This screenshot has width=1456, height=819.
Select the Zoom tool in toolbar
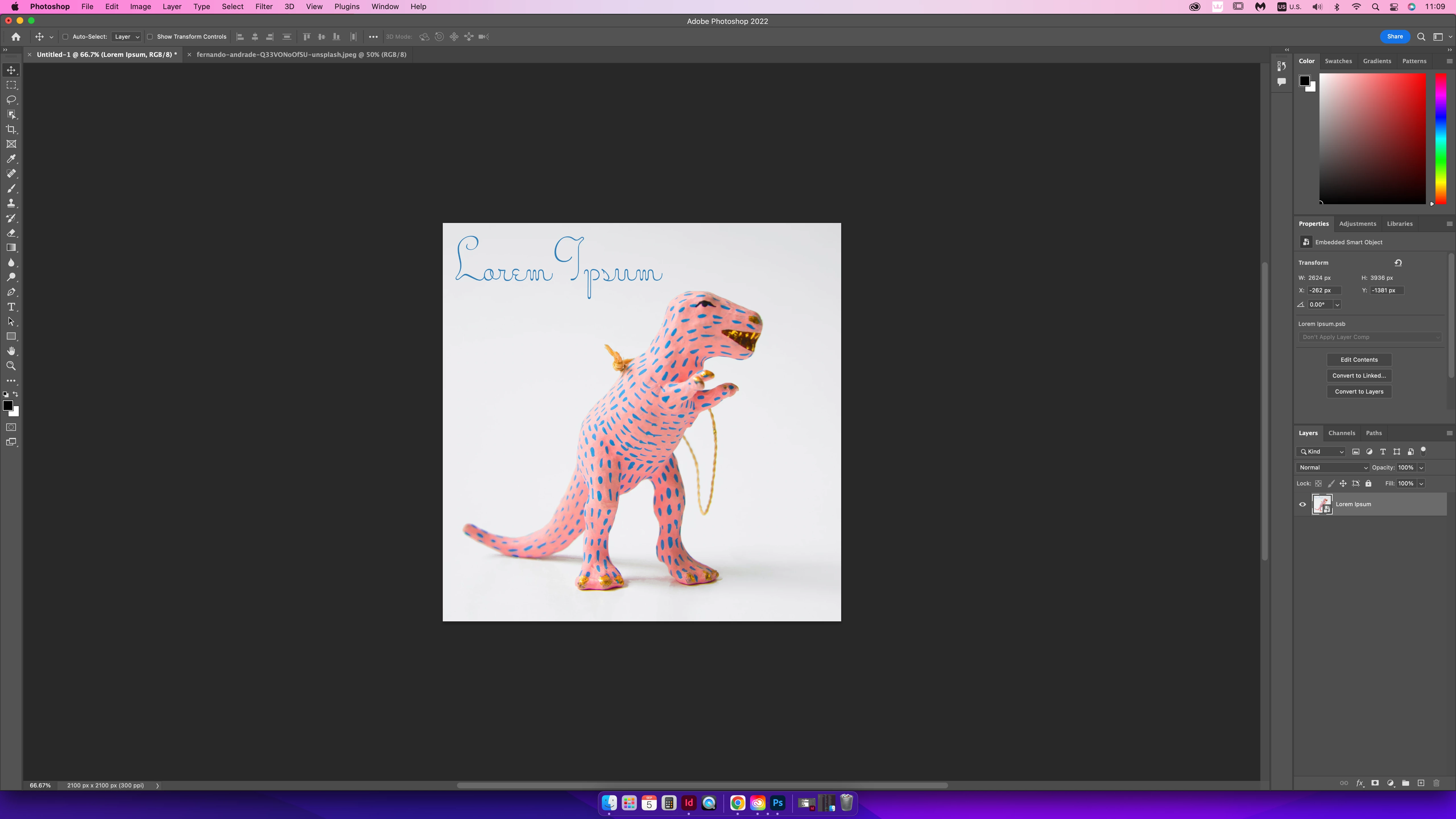(x=11, y=366)
